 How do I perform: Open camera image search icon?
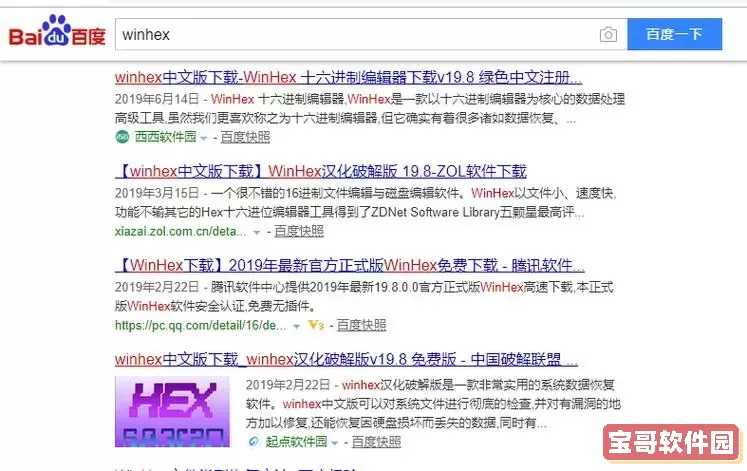click(608, 35)
